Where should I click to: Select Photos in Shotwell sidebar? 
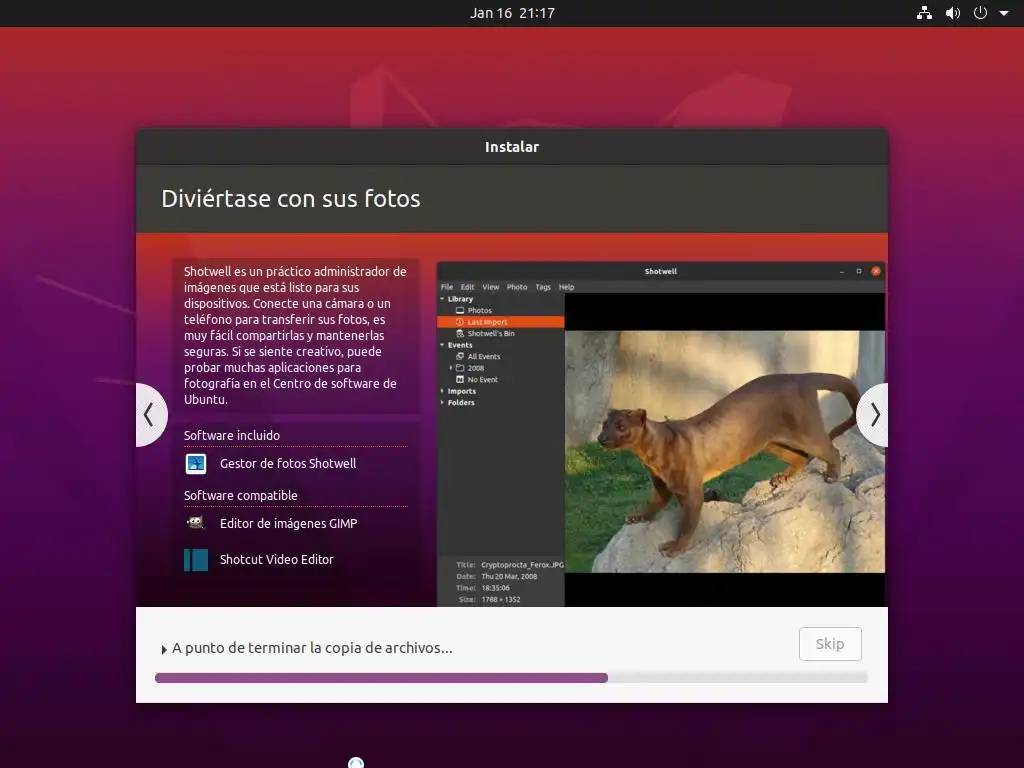tap(479, 310)
